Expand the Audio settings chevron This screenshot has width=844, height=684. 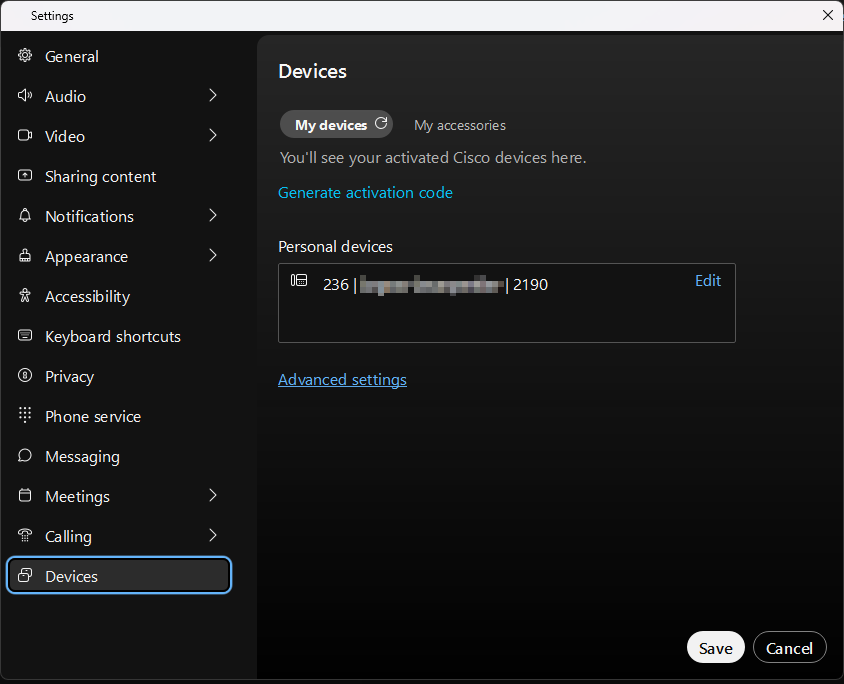pos(213,96)
